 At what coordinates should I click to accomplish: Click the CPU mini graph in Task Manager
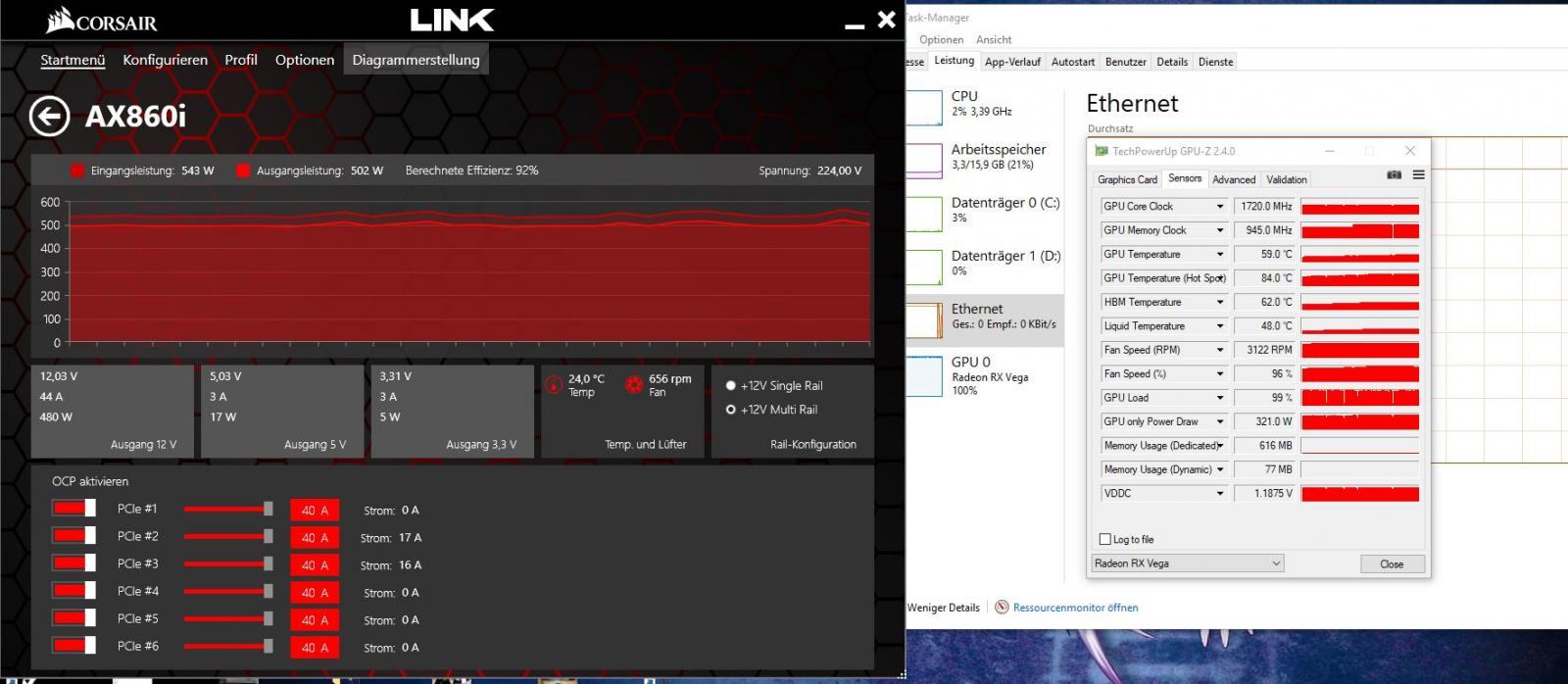pos(924,107)
